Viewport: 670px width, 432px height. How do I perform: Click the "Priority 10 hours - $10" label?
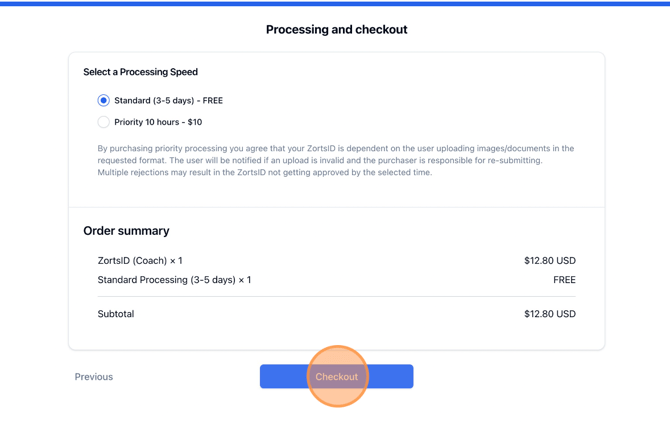[x=158, y=122]
